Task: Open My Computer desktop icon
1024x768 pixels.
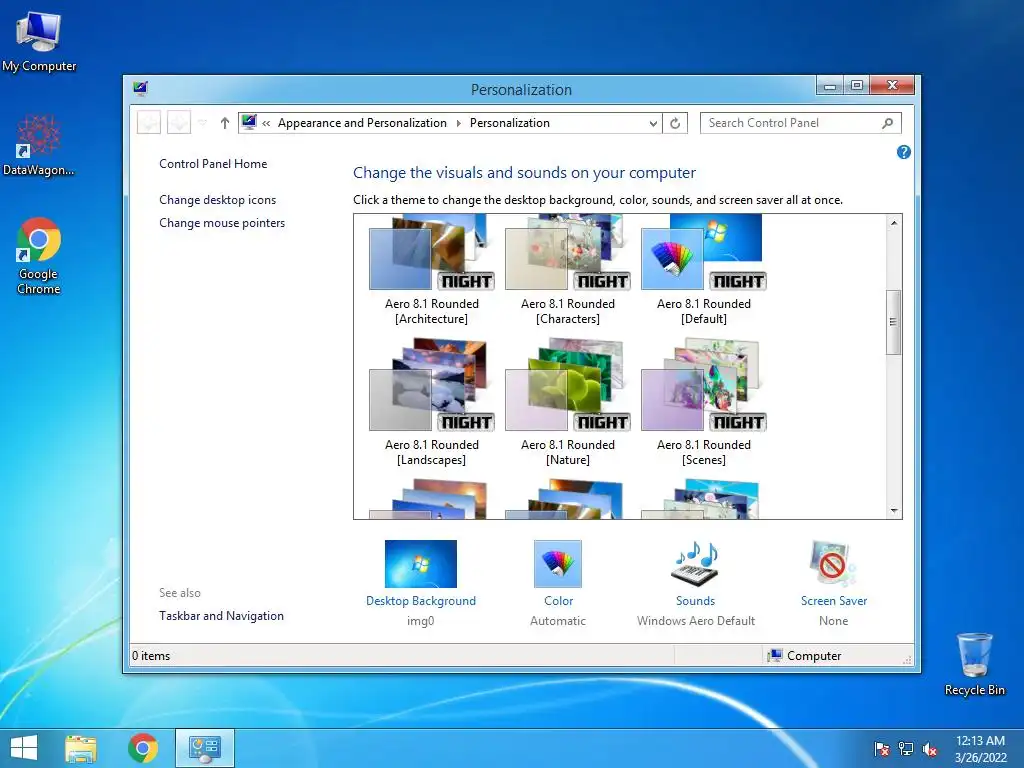Action: [39, 41]
